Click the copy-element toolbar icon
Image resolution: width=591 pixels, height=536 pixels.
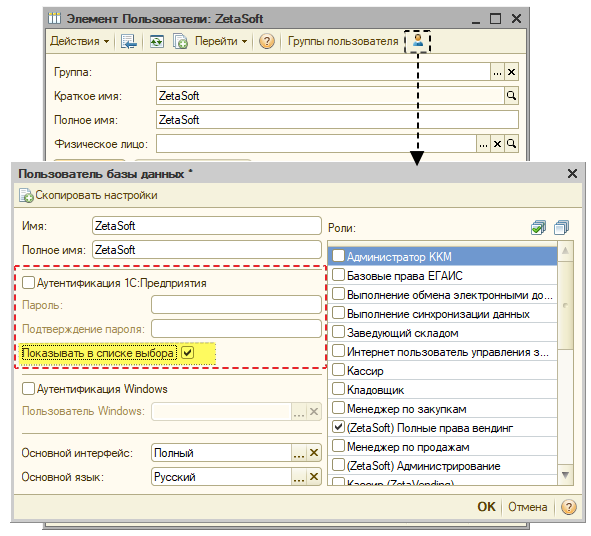click(x=180, y=41)
